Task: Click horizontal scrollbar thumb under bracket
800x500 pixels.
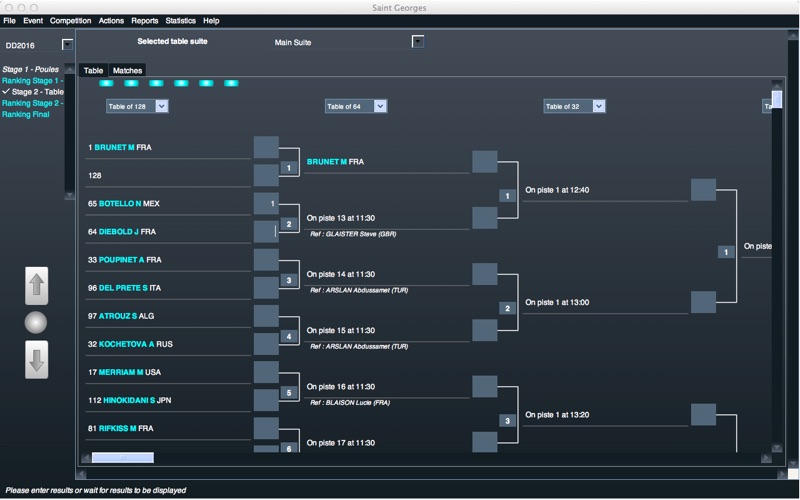Action: click(x=122, y=458)
